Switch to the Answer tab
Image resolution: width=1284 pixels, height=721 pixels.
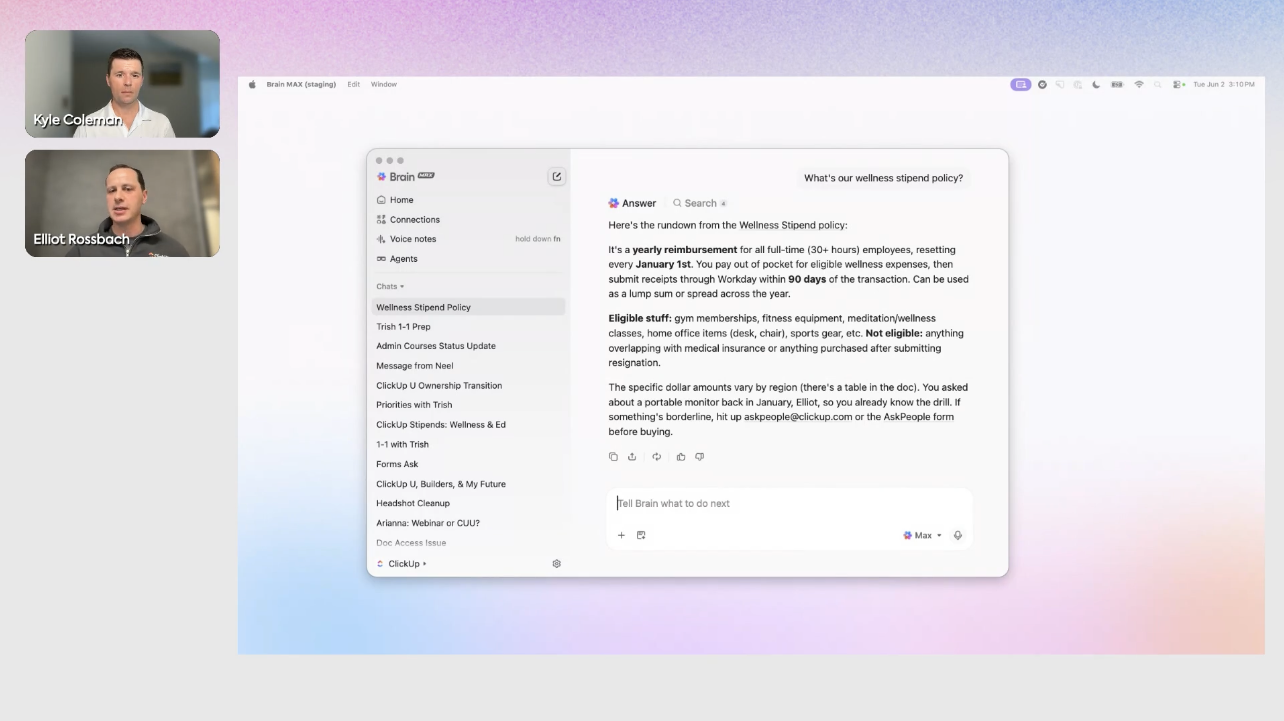click(x=632, y=203)
